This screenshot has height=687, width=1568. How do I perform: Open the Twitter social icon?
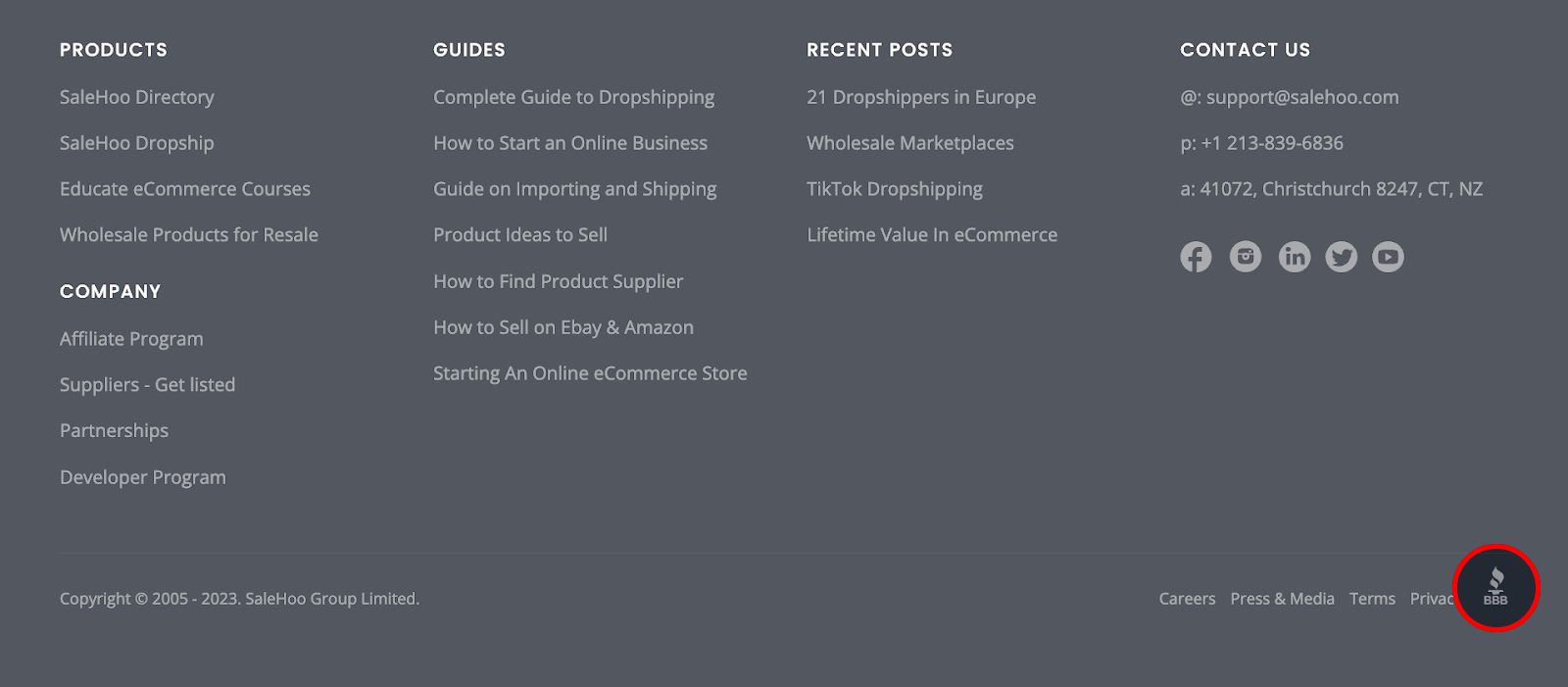click(1341, 257)
